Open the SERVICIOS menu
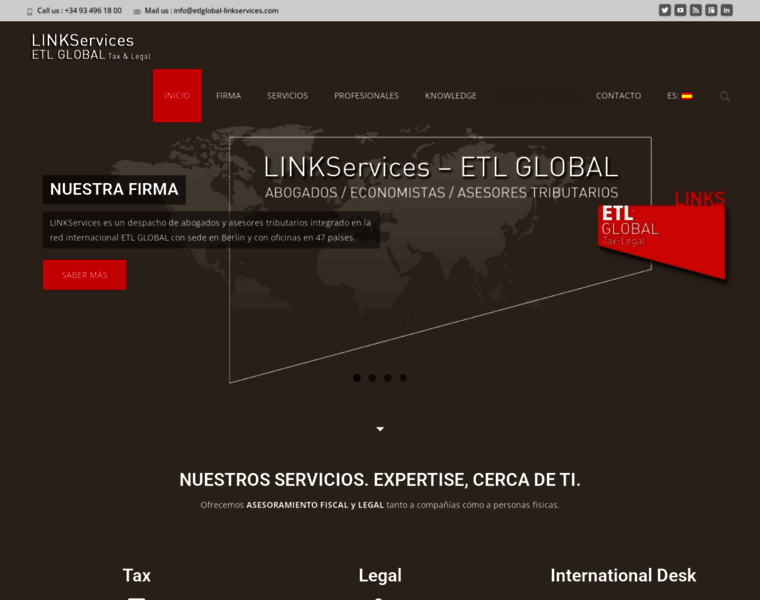This screenshot has width=760, height=600. pyautogui.click(x=287, y=96)
